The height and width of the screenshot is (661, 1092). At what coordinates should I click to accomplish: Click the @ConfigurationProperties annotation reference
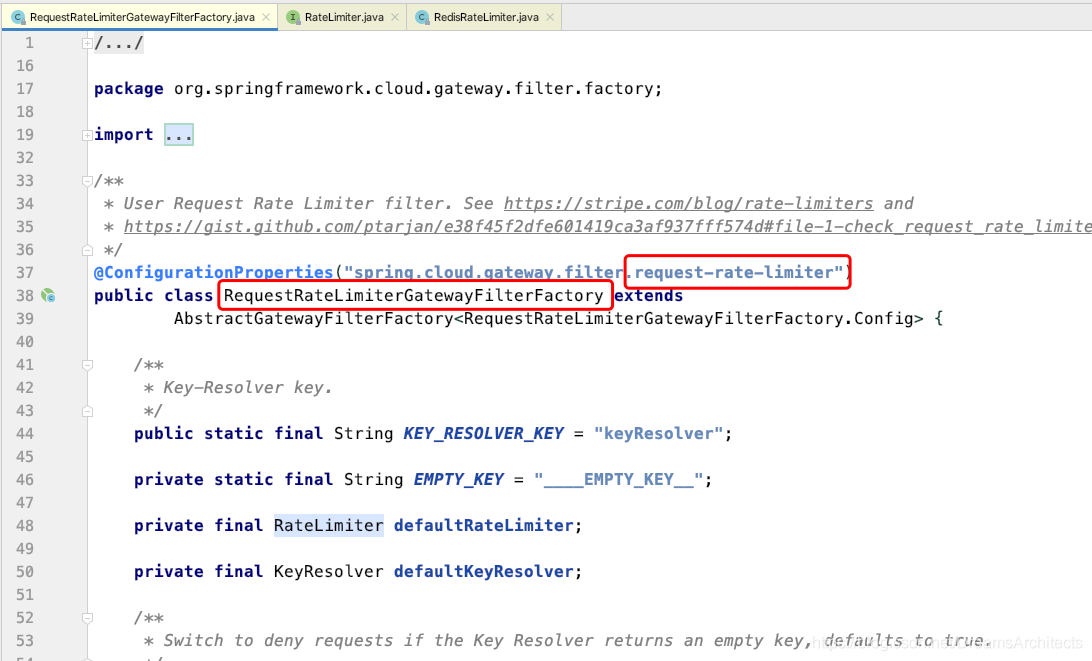coord(210,272)
